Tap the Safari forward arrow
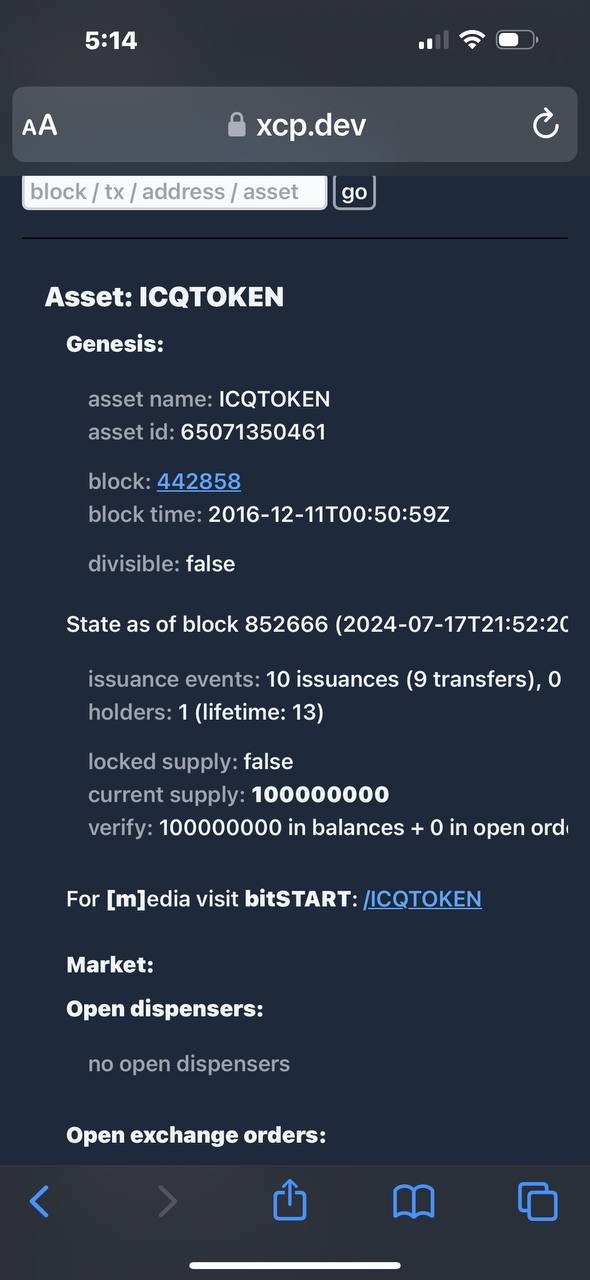Screen dimensions: 590x1280 [168, 1201]
